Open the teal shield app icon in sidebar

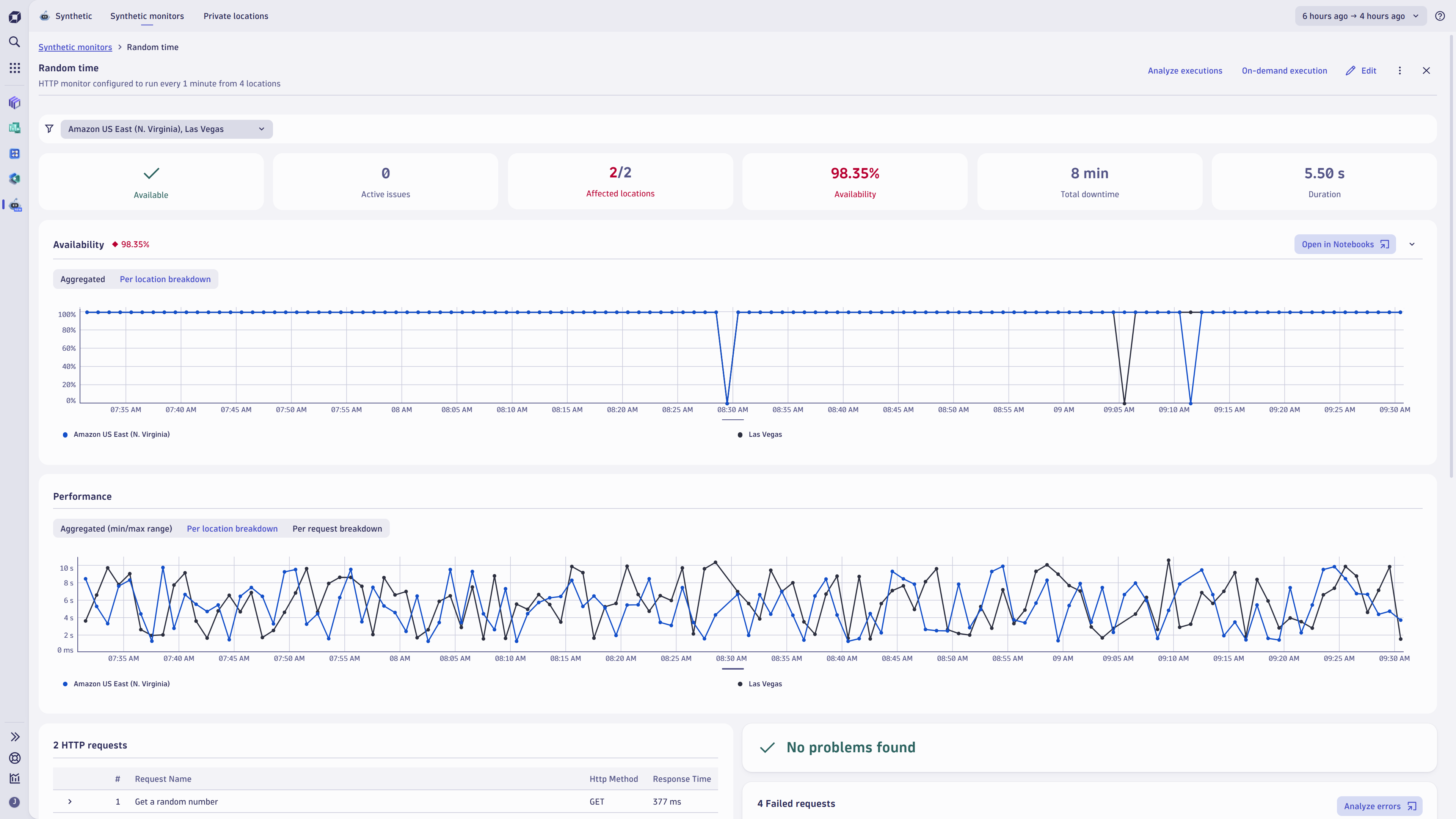[x=15, y=179]
